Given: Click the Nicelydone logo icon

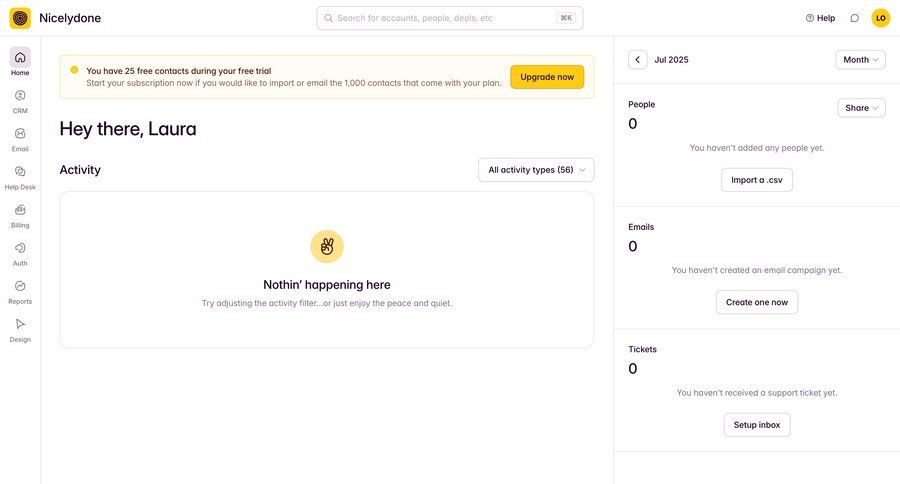Looking at the screenshot, I should tap(20, 18).
